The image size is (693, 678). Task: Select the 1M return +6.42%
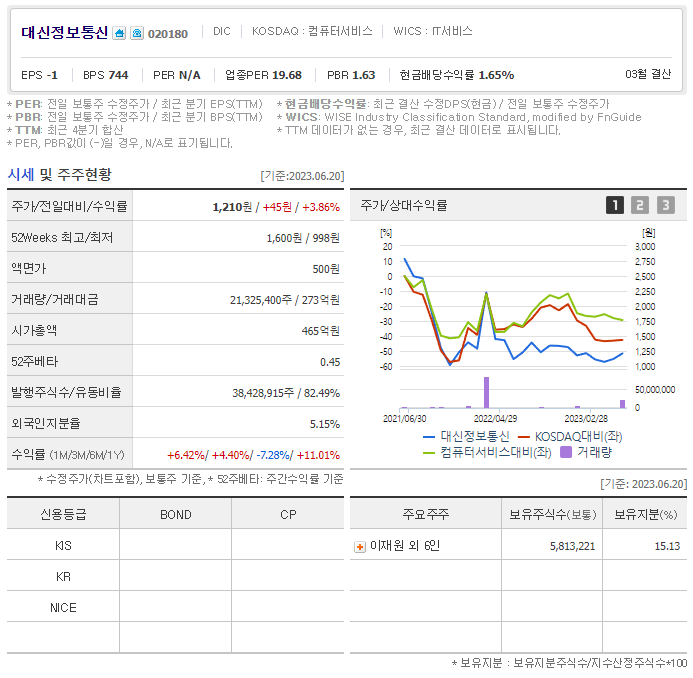pos(186,455)
